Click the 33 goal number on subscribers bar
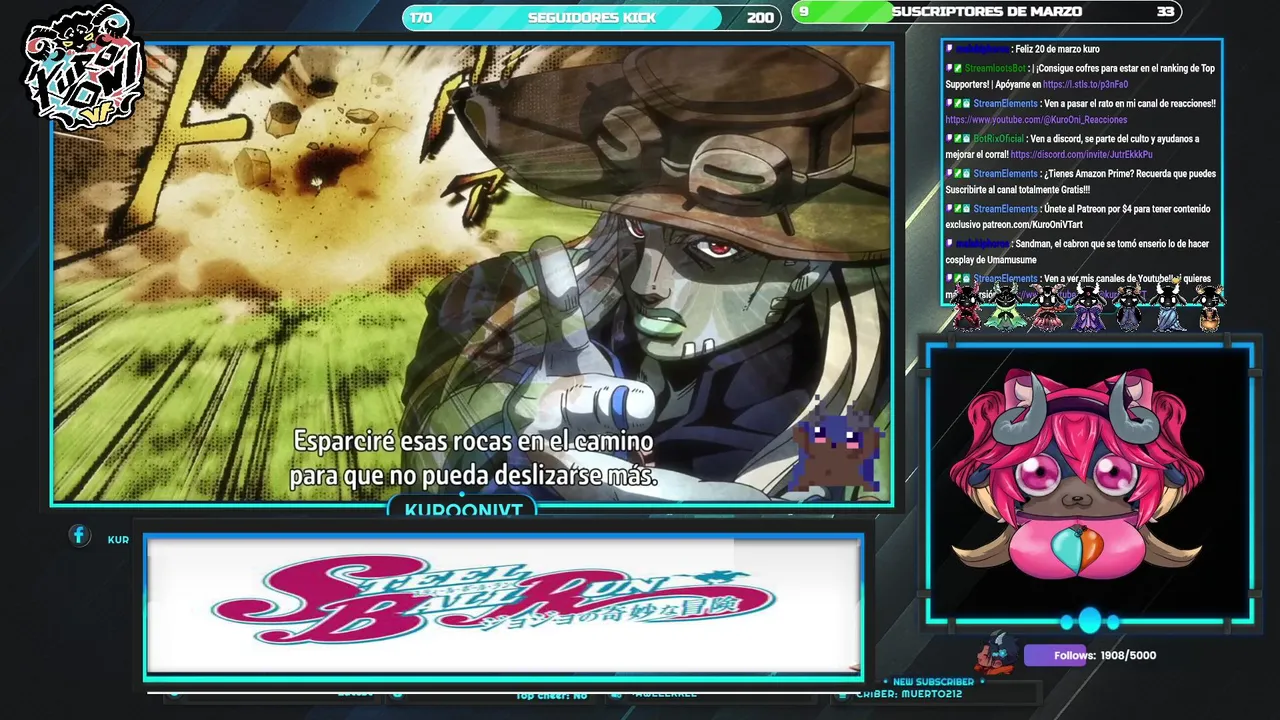The height and width of the screenshot is (720, 1280). coord(1165,12)
